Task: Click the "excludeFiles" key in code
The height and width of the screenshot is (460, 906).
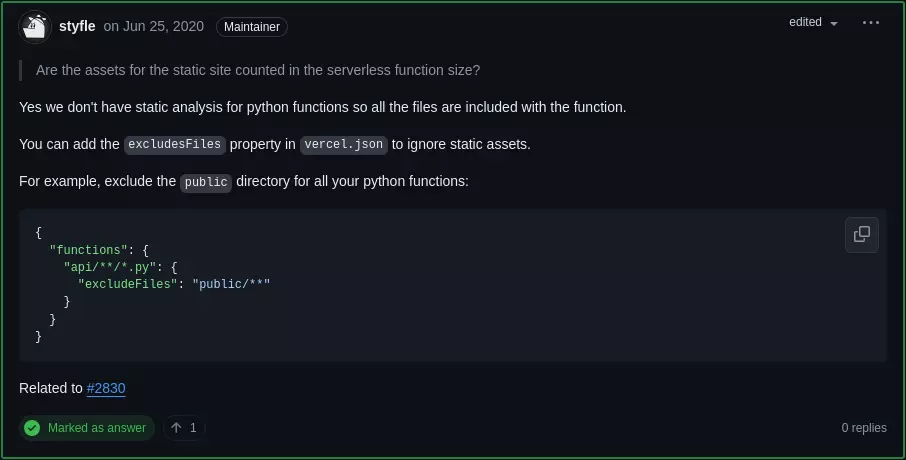Action: [x=127, y=284]
